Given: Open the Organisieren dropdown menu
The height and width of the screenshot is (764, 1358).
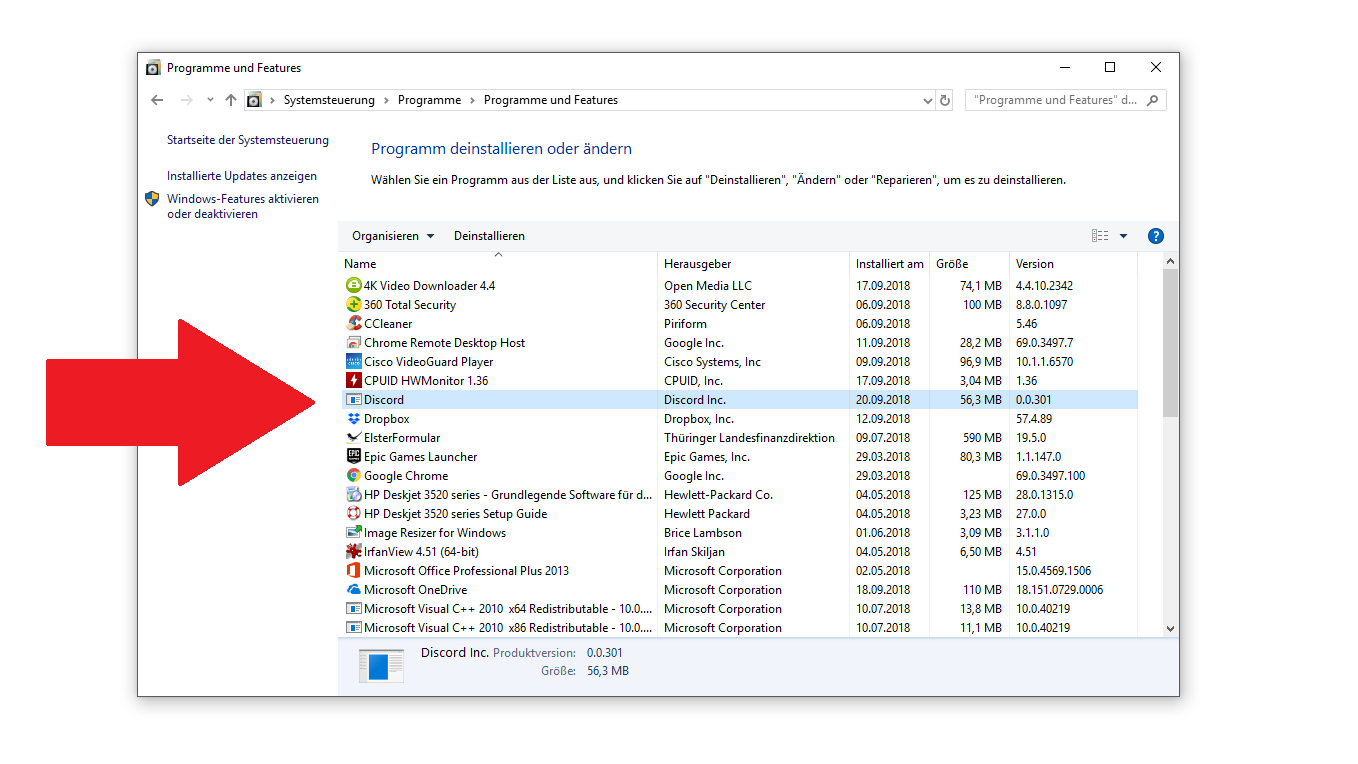Looking at the screenshot, I should [x=393, y=236].
